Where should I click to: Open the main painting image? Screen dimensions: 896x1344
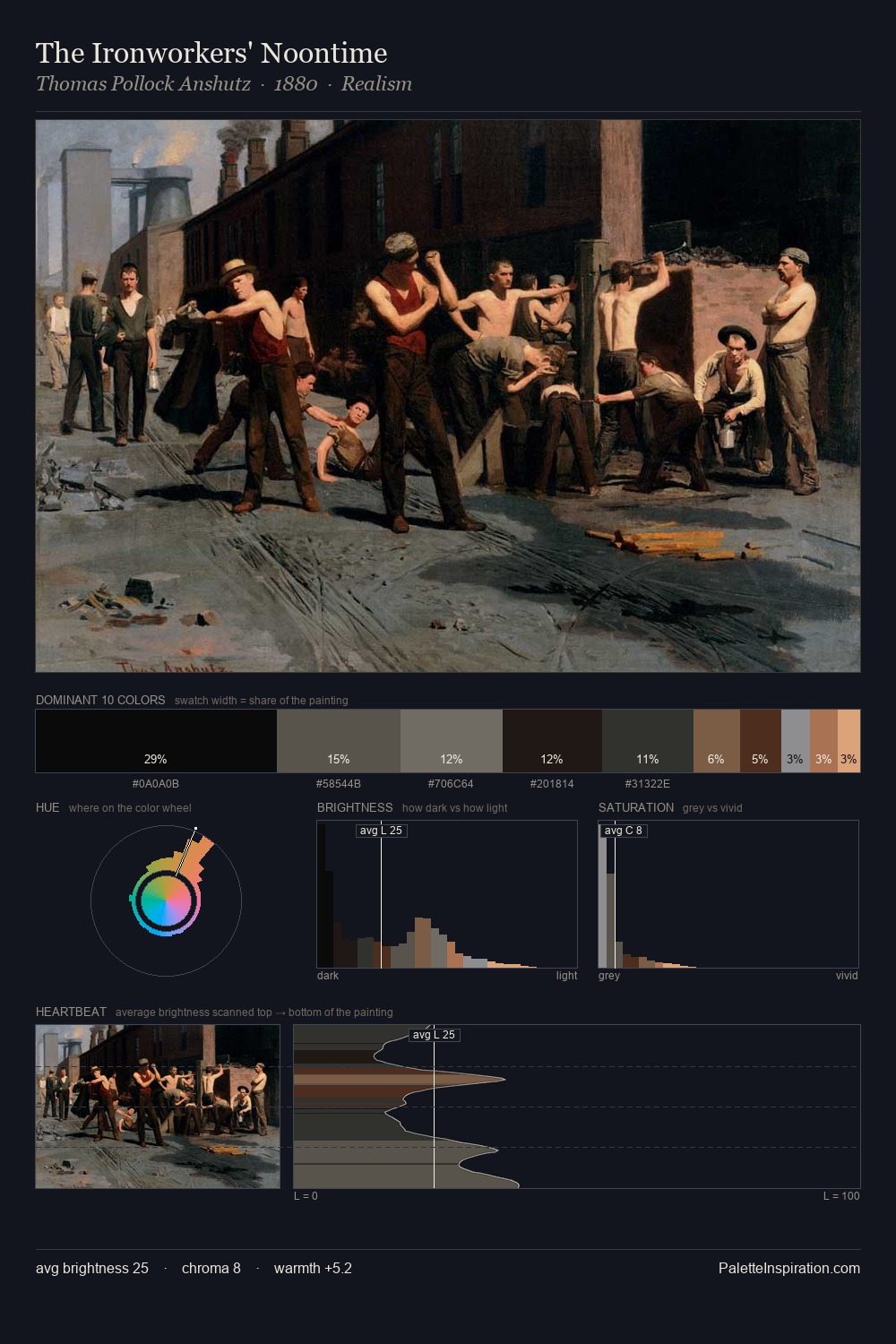(x=448, y=396)
